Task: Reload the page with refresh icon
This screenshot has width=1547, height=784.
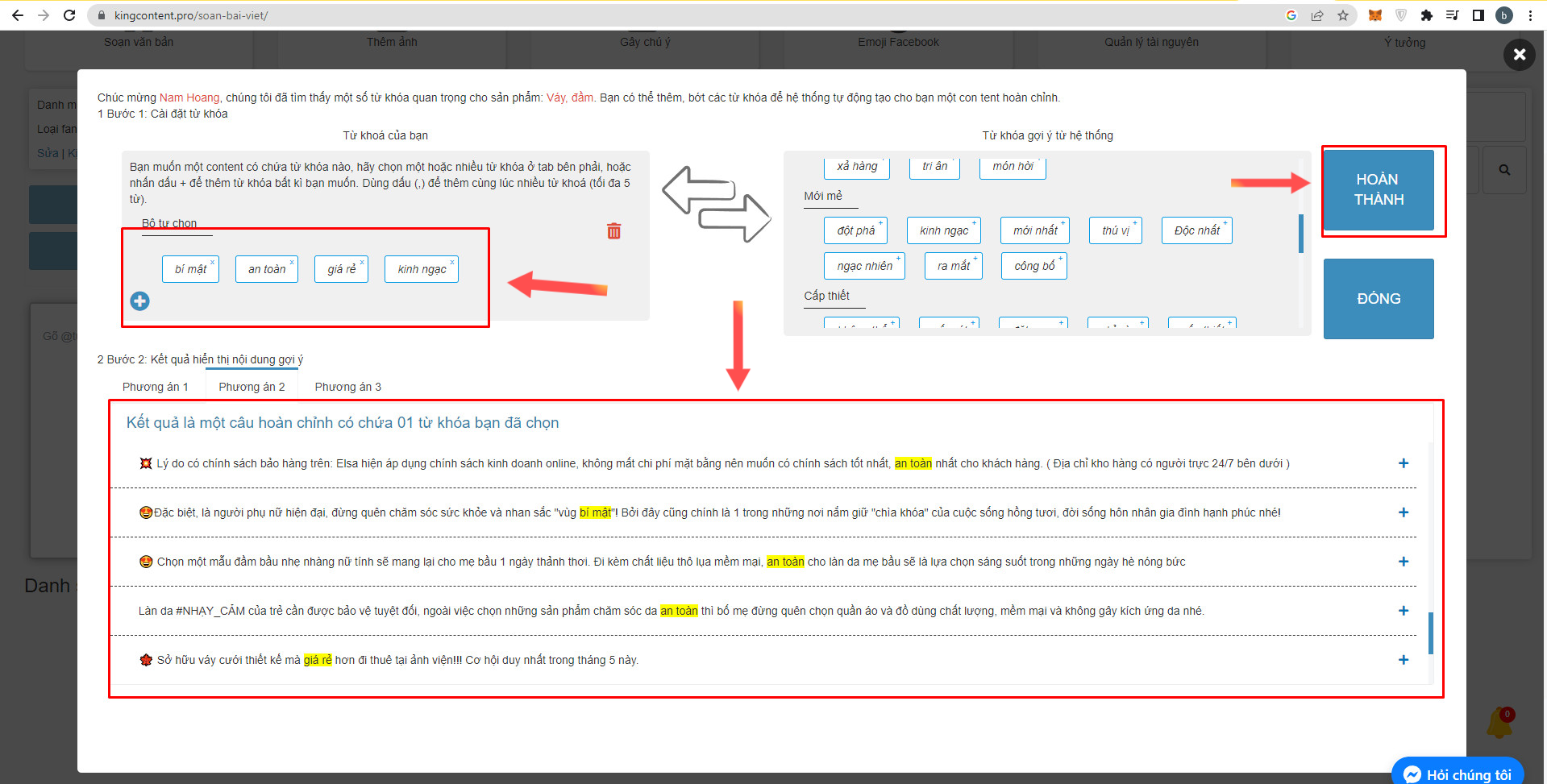Action: 69,15
